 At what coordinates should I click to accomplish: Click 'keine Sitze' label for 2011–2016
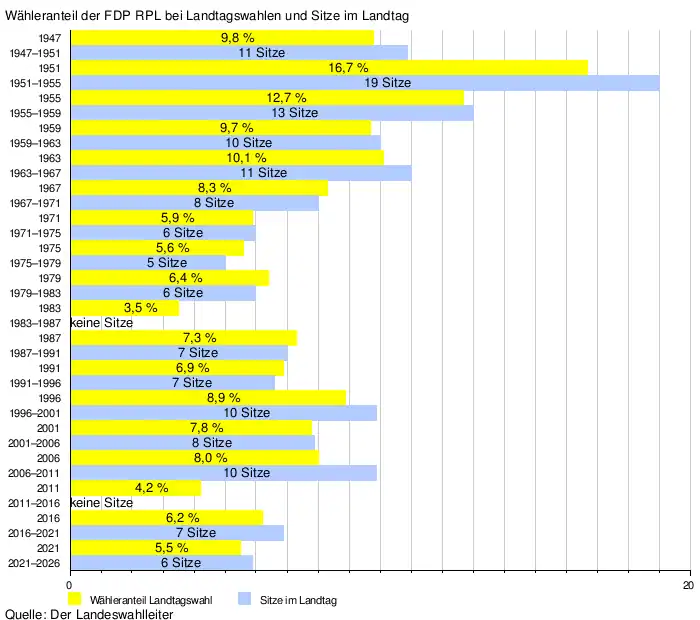point(102,503)
